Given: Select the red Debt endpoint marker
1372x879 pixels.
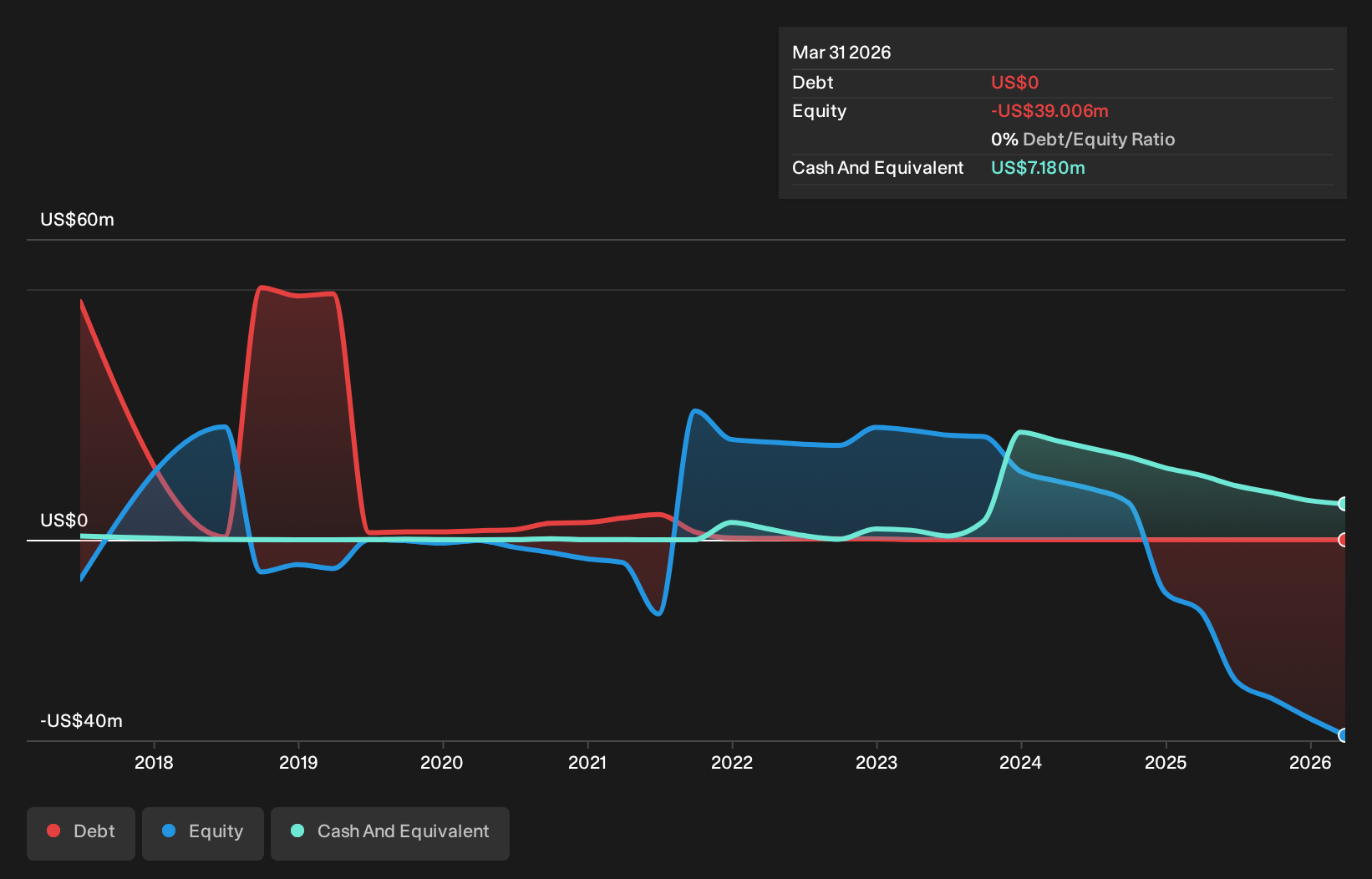Looking at the screenshot, I should (1344, 540).
